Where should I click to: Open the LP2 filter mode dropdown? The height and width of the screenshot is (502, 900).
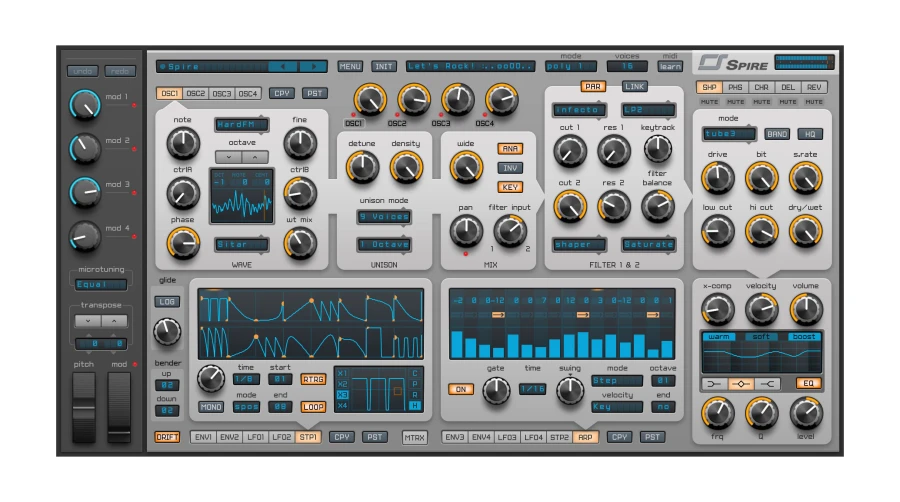pos(649,110)
